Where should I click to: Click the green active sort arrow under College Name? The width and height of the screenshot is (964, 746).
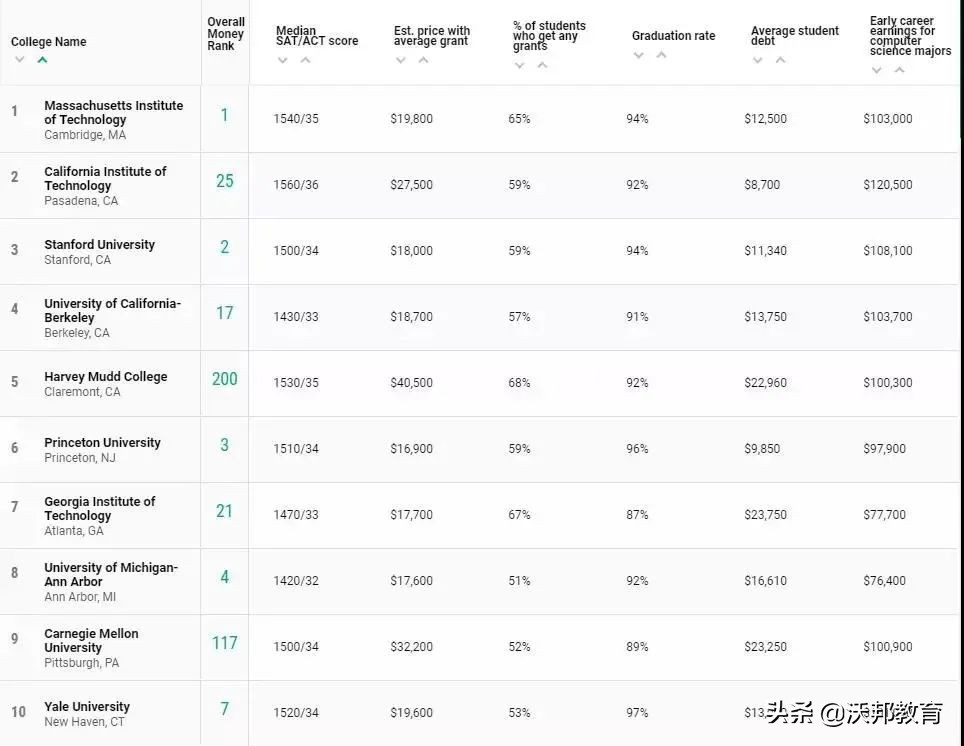point(41,59)
